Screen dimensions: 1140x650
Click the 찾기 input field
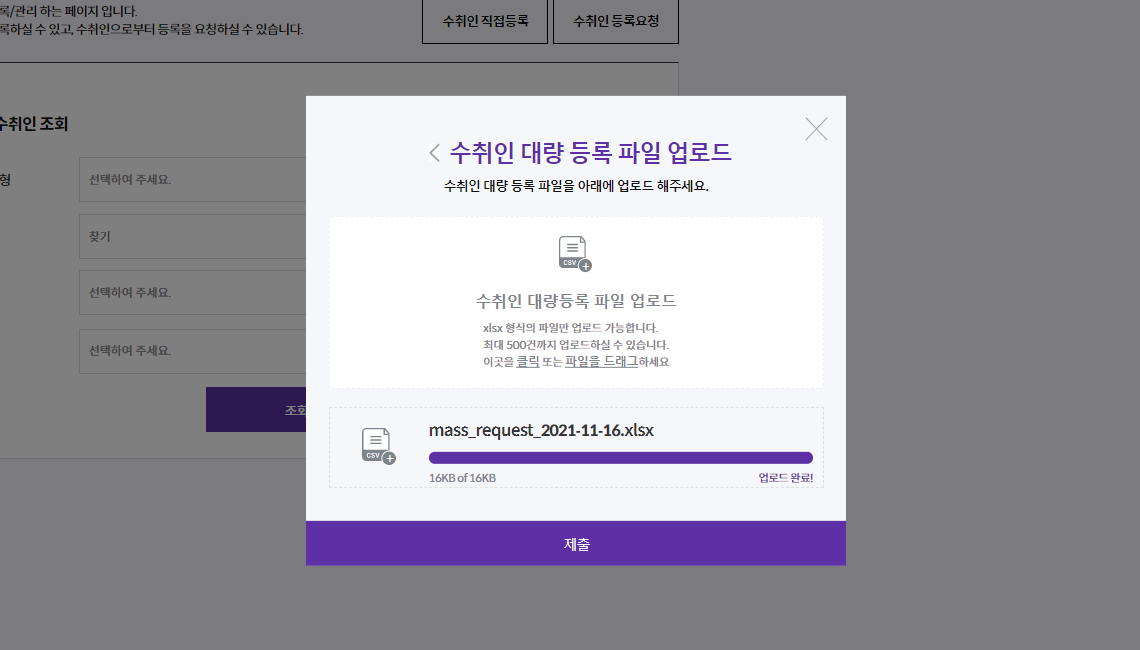pyautogui.click(x=193, y=236)
